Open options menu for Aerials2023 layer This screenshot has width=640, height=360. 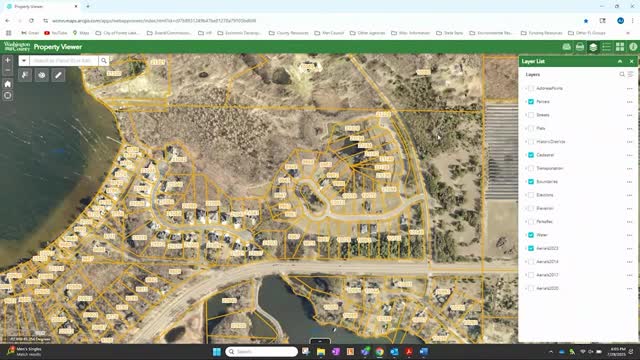[x=629, y=248]
